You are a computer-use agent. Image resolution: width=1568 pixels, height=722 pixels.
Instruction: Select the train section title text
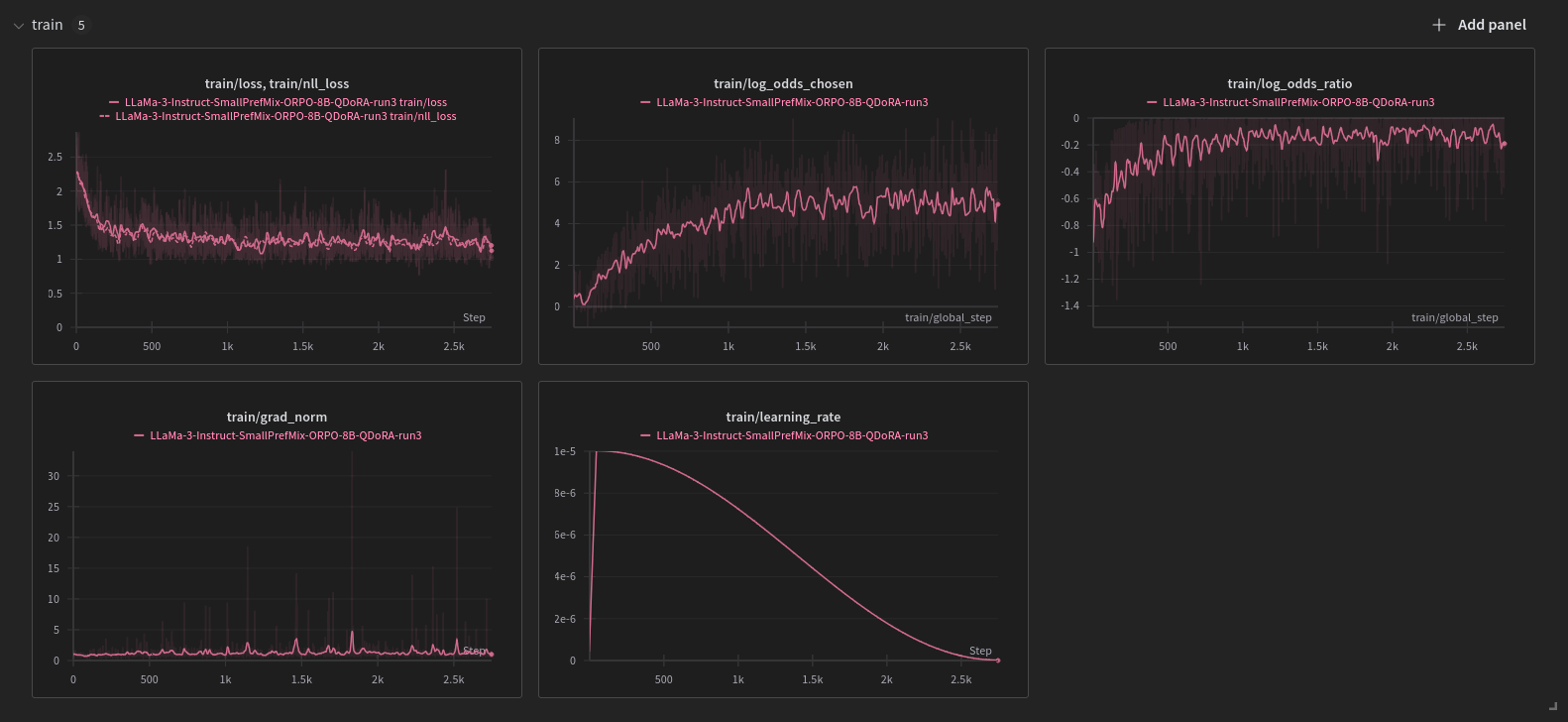[48, 25]
